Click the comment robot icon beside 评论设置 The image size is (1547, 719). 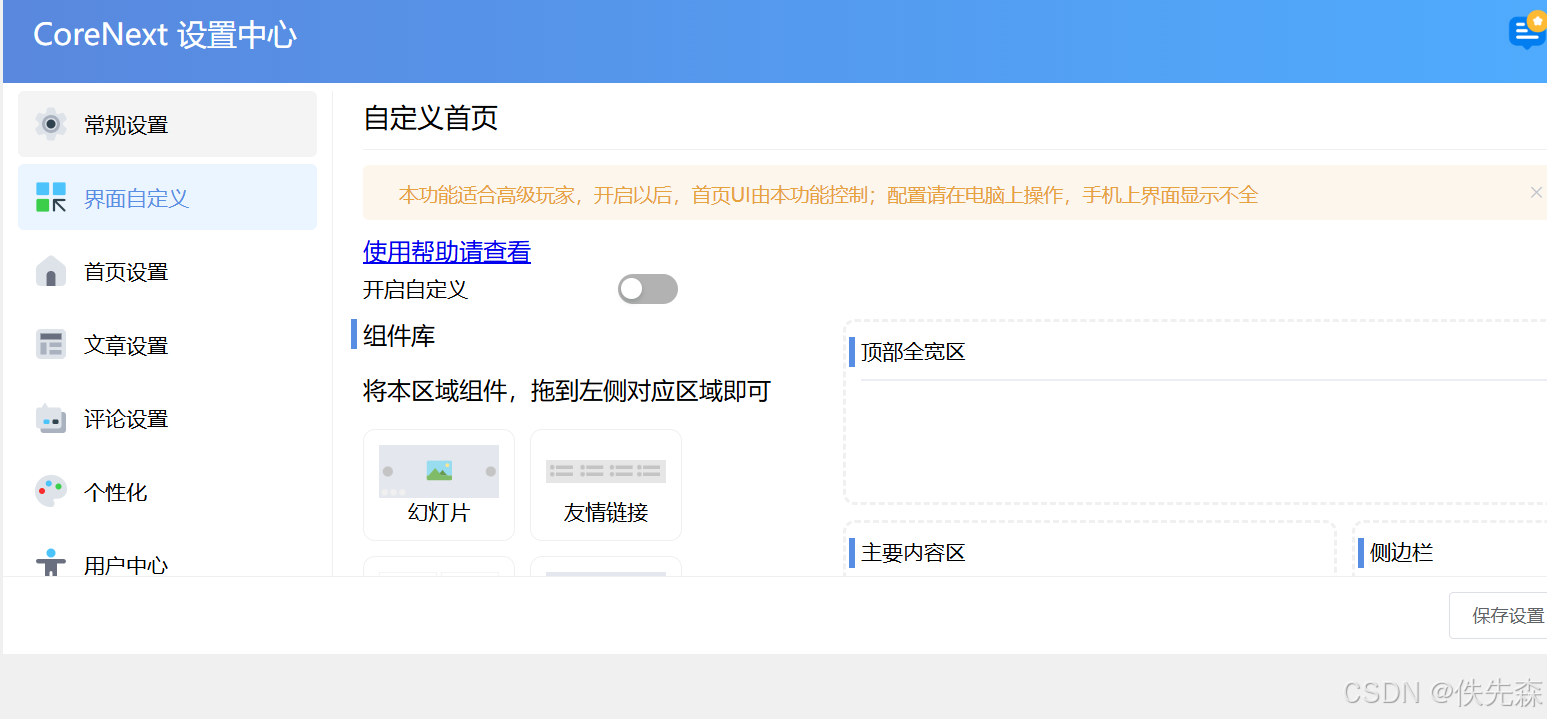(51, 418)
